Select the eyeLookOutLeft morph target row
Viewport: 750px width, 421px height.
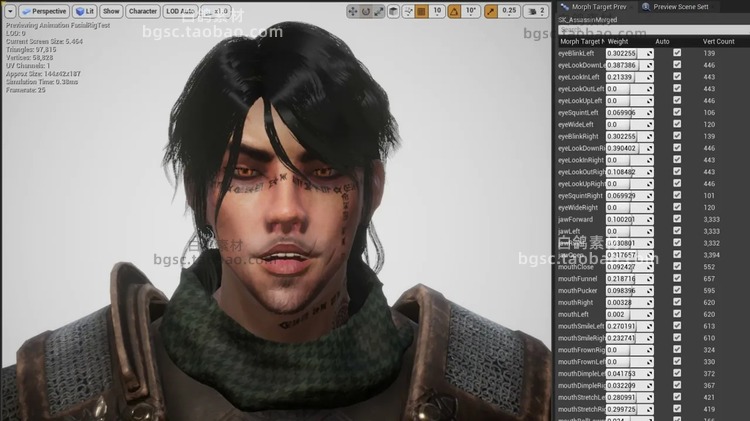point(653,89)
